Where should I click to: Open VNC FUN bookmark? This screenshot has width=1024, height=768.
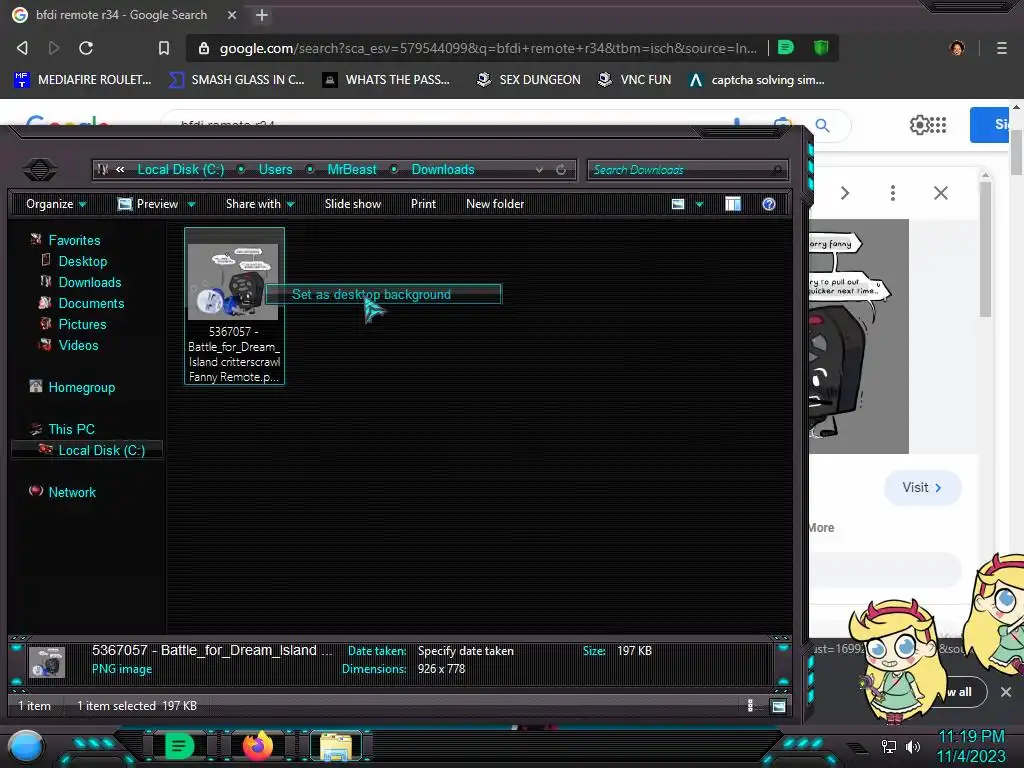(635, 80)
